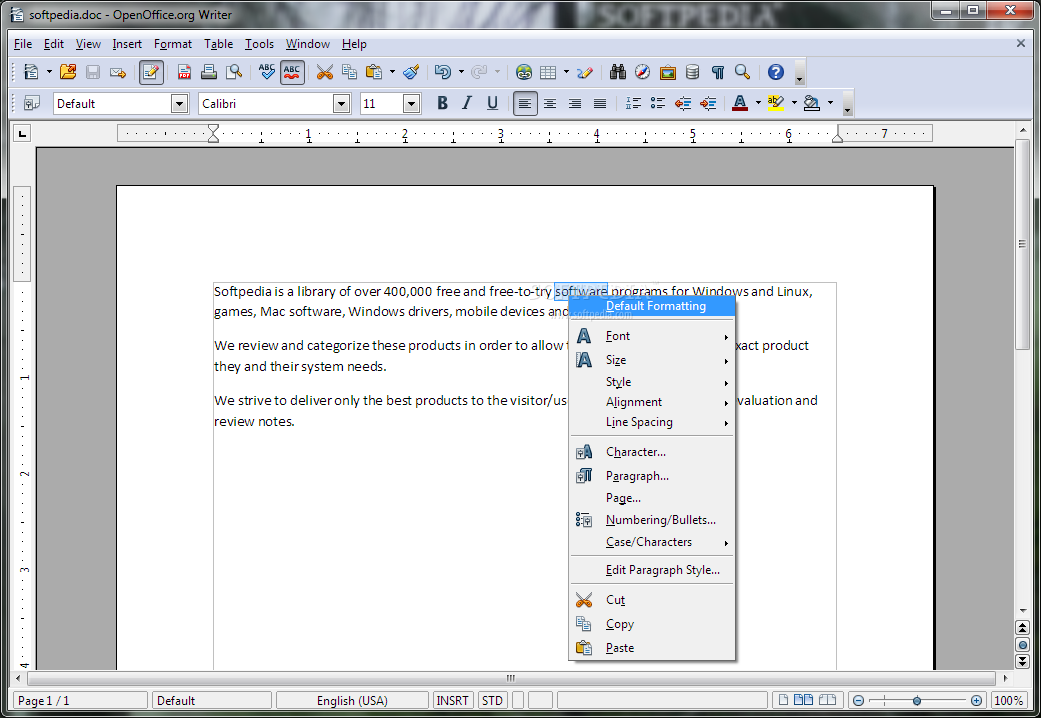Toggle Italic formatting

coord(467,103)
